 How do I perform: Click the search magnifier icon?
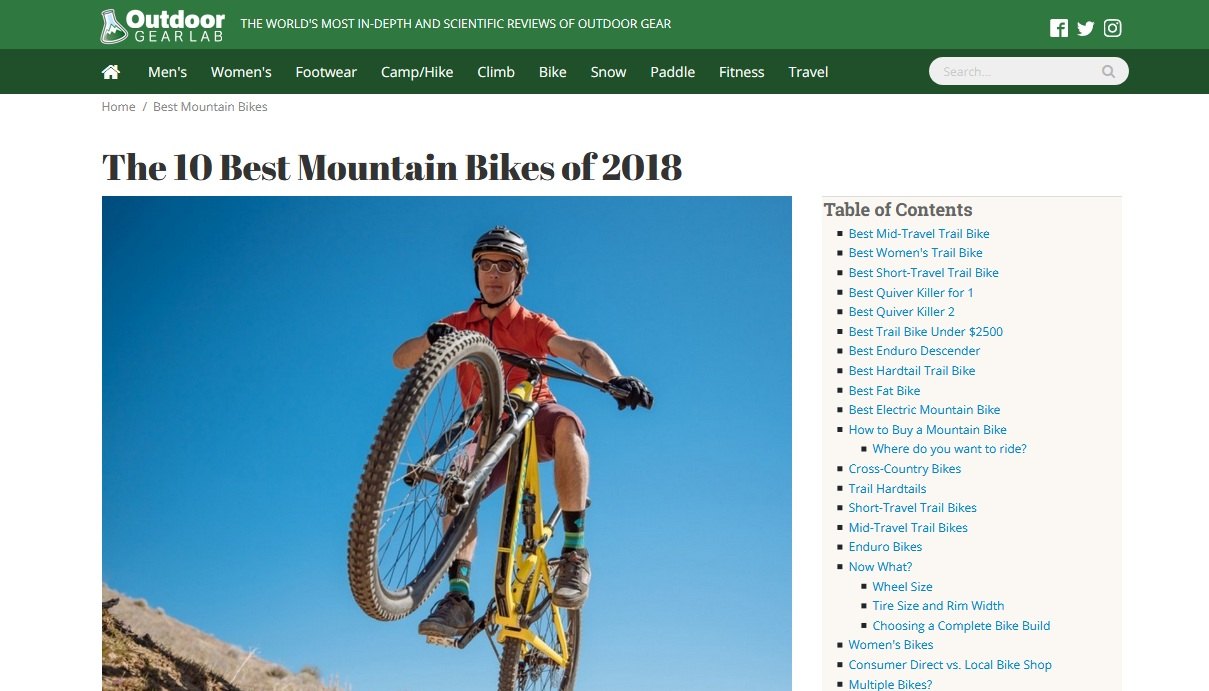click(x=1108, y=72)
